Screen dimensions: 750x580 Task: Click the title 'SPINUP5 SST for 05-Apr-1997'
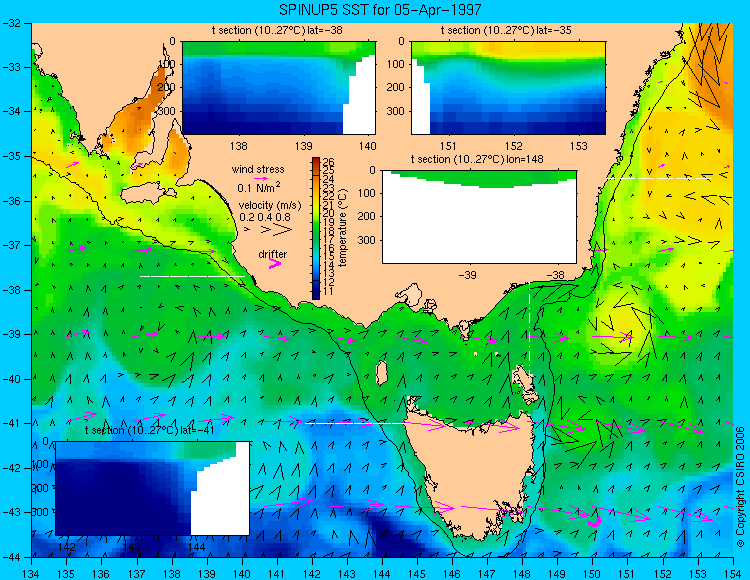tap(380, 9)
